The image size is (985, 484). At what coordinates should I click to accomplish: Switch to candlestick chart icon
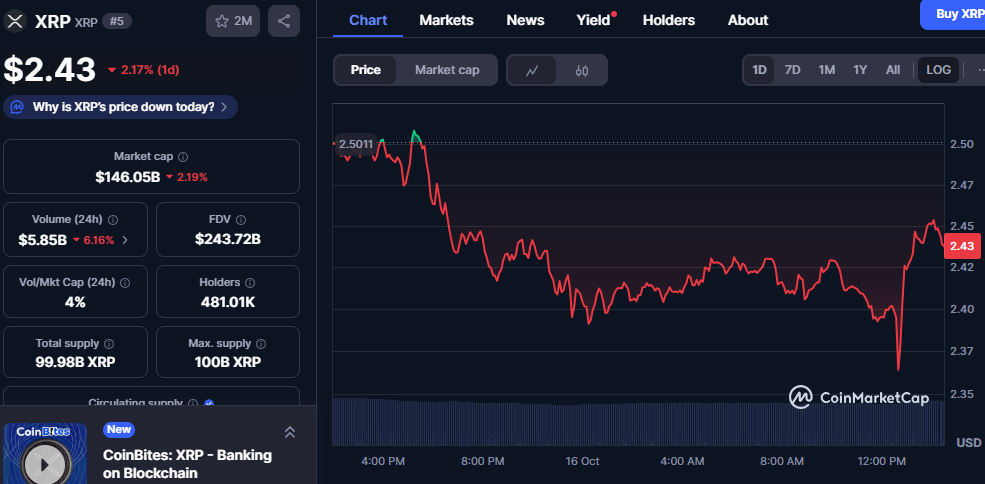(x=582, y=70)
